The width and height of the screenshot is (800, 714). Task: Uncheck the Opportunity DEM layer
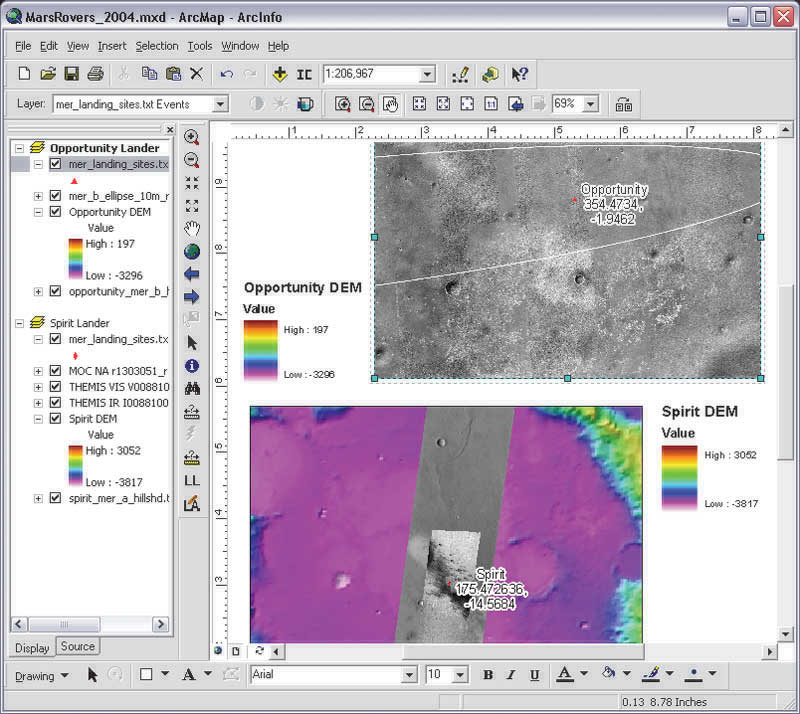[56, 212]
